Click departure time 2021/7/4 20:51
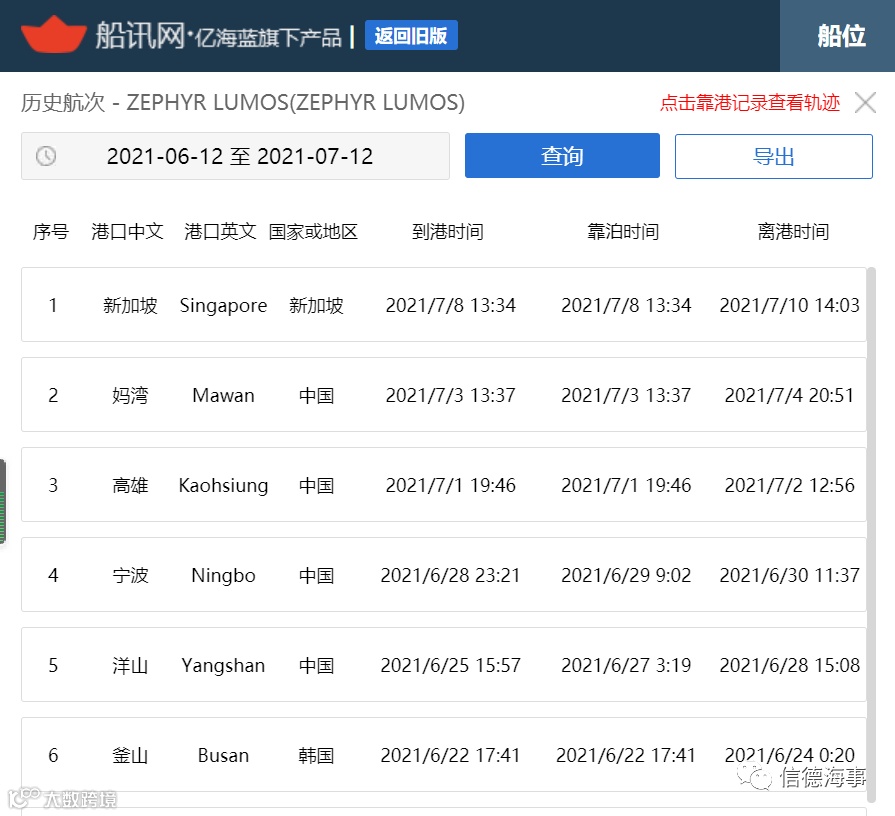The image size is (895, 816). click(x=789, y=395)
